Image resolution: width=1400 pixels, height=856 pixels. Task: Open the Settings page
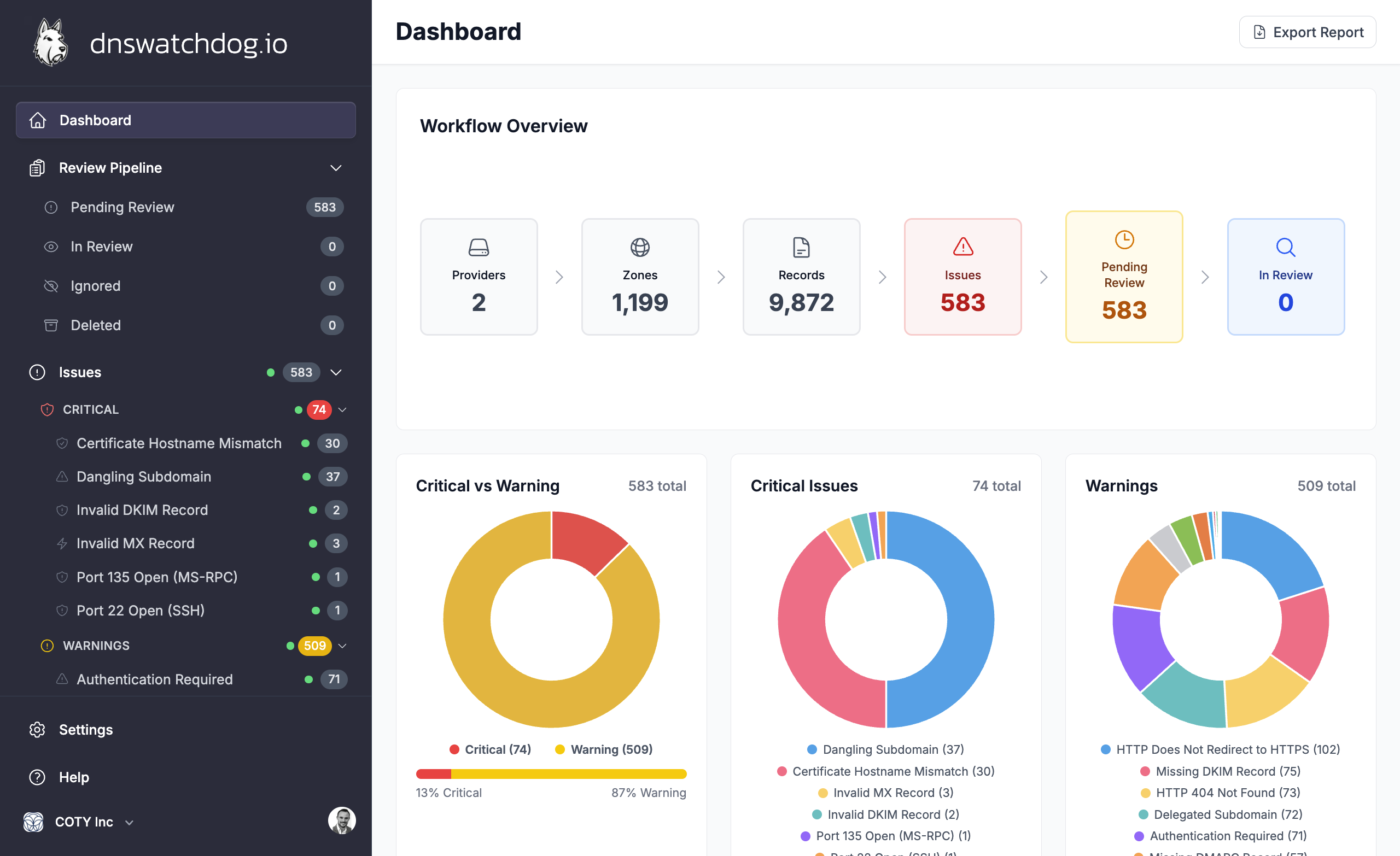click(x=186, y=730)
